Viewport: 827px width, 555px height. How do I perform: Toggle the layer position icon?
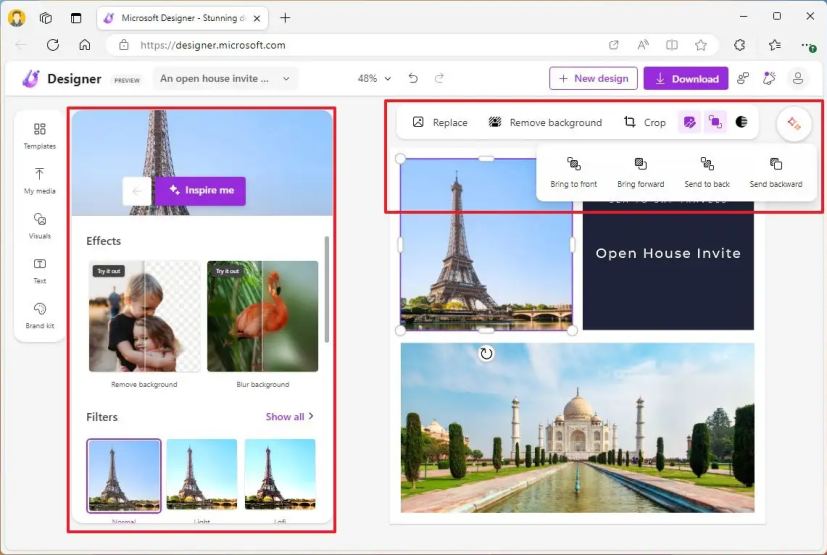coord(715,122)
